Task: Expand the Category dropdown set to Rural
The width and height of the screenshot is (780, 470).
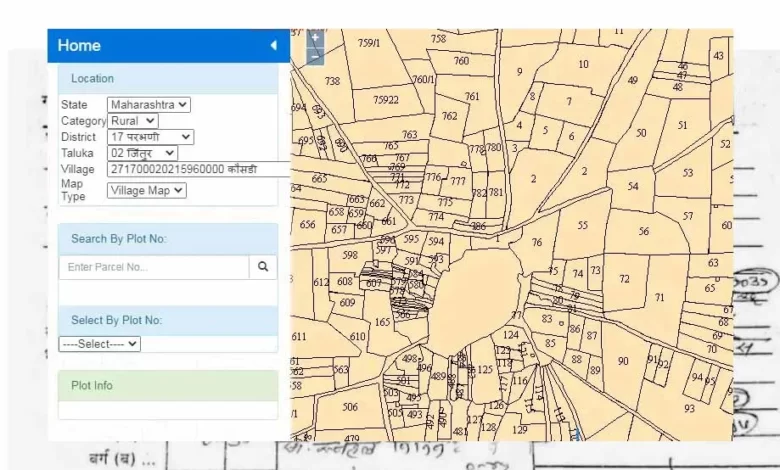Action: pos(133,120)
